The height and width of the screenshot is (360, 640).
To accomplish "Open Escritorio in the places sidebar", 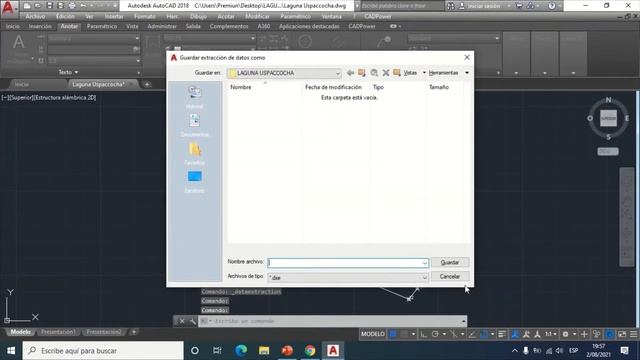I will (x=194, y=182).
